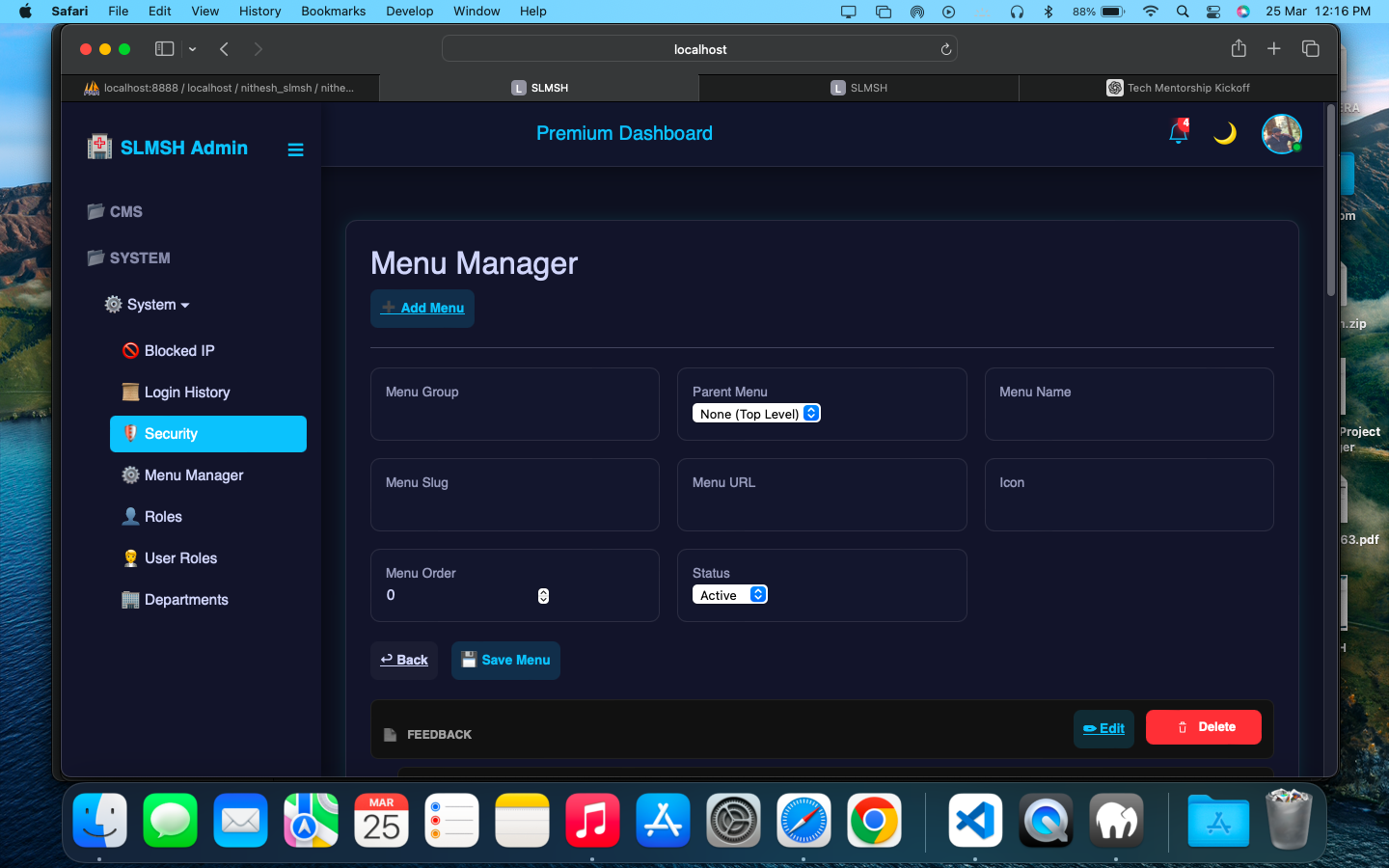This screenshot has height=868, width=1389.
Task: Open Wi-Fi status menu
Action: click(x=1150, y=12)
